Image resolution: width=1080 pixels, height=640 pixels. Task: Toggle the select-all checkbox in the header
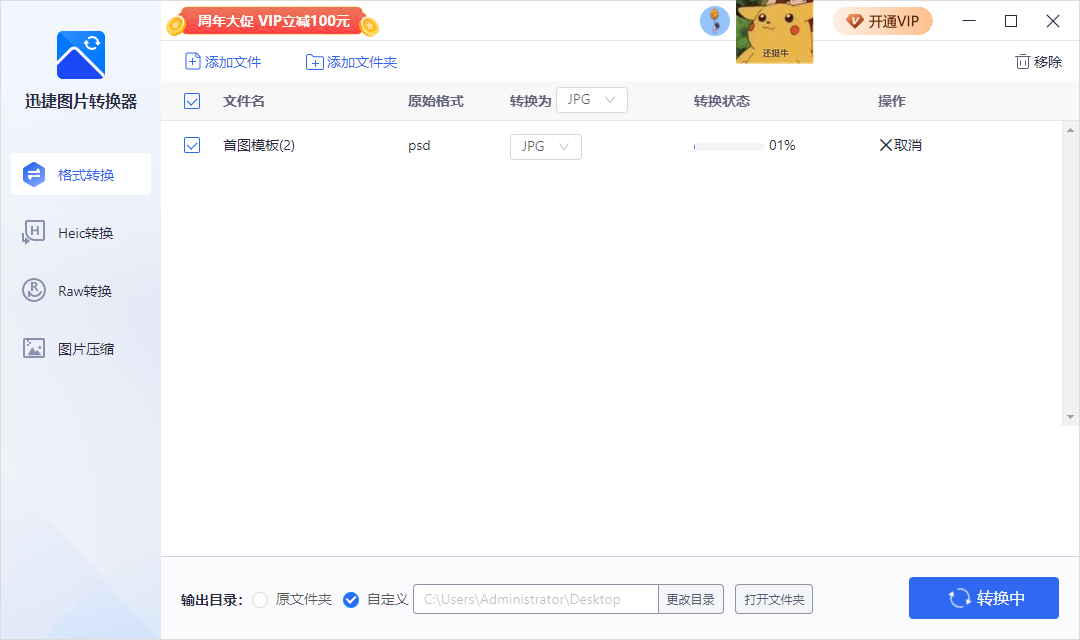point(192,101)
